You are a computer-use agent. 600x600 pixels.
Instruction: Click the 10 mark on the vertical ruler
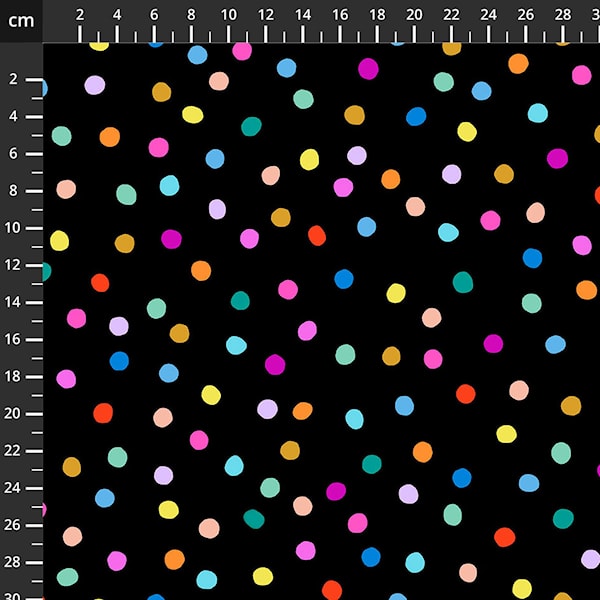click(15, 228)
